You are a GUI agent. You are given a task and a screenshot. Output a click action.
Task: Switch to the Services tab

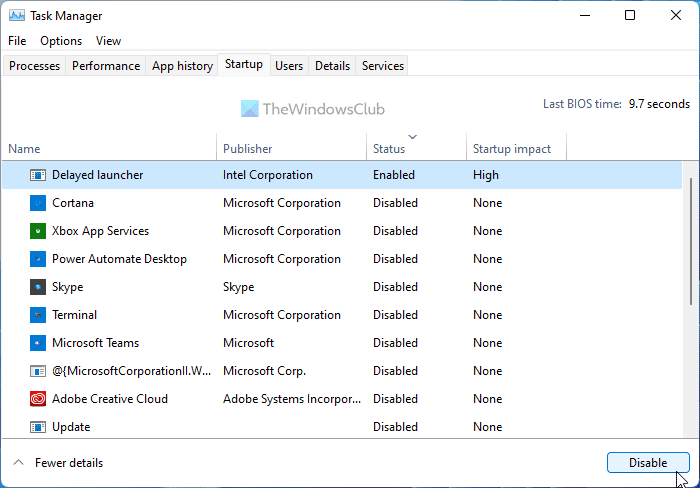coord(383,66)
